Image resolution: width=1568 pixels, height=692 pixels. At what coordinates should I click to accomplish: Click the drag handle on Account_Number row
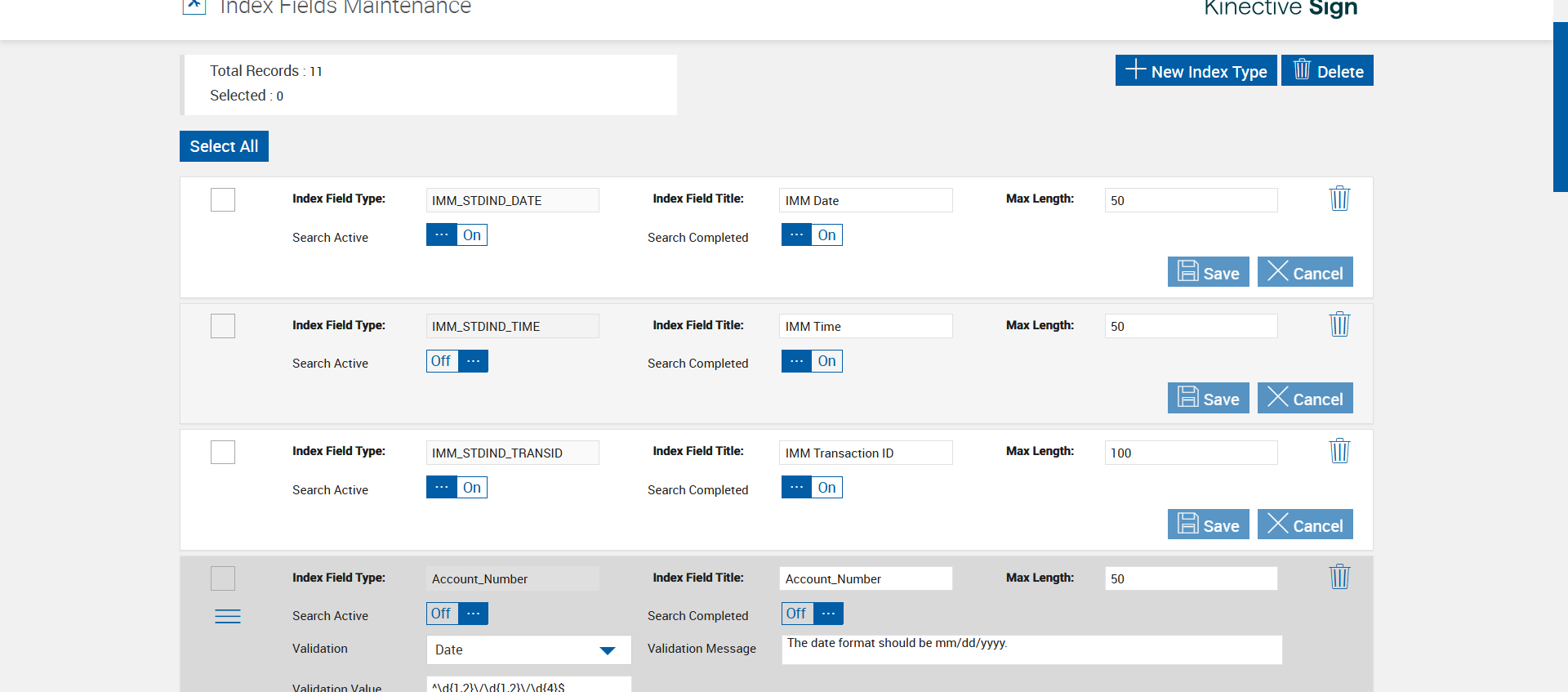coord(227,616)
